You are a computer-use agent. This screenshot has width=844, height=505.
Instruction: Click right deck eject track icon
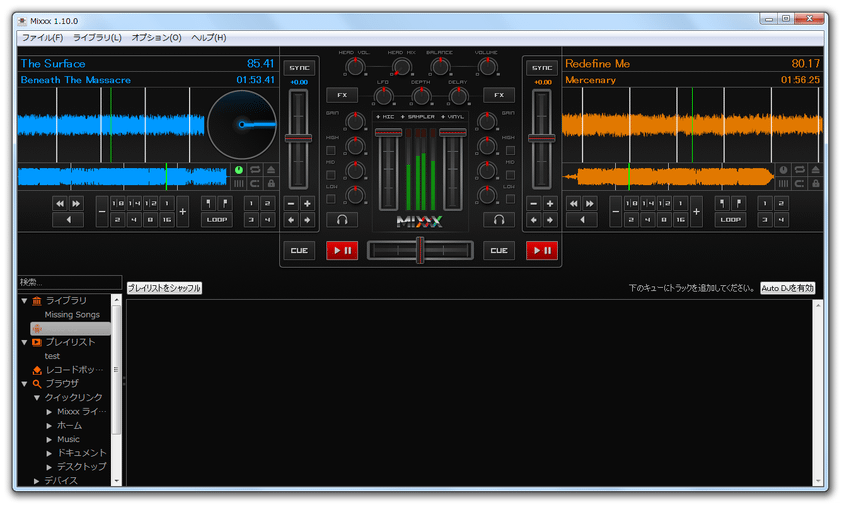click(x=816, y=170)
